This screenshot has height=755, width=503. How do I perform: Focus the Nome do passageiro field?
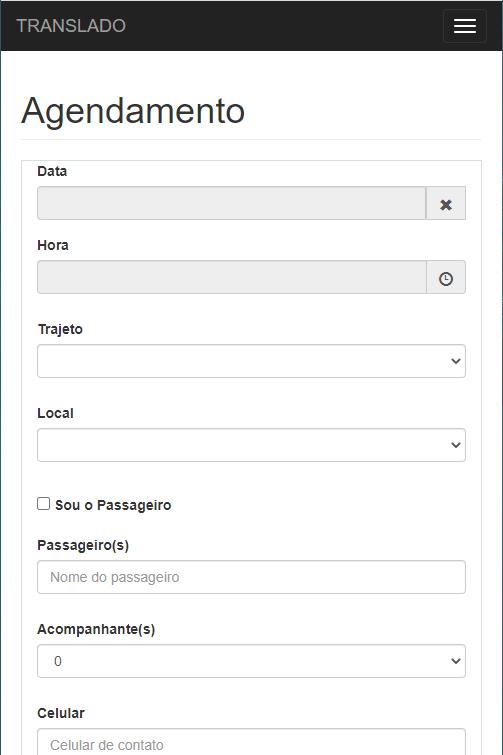251,577
